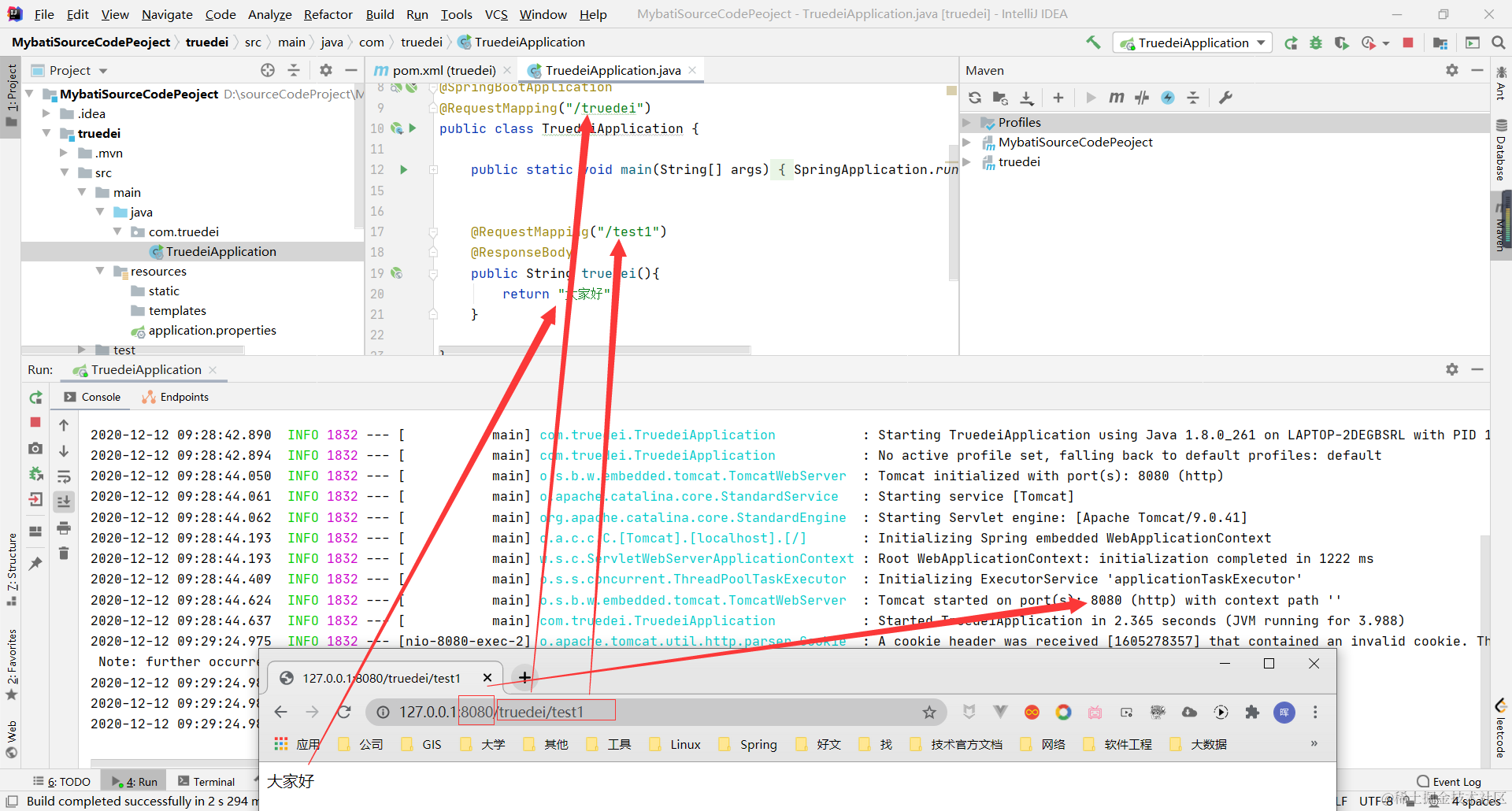1512x811 pixels.
Task: Click Generate Sources and Update Folders icon in Maven
Action: [1000, 98]
